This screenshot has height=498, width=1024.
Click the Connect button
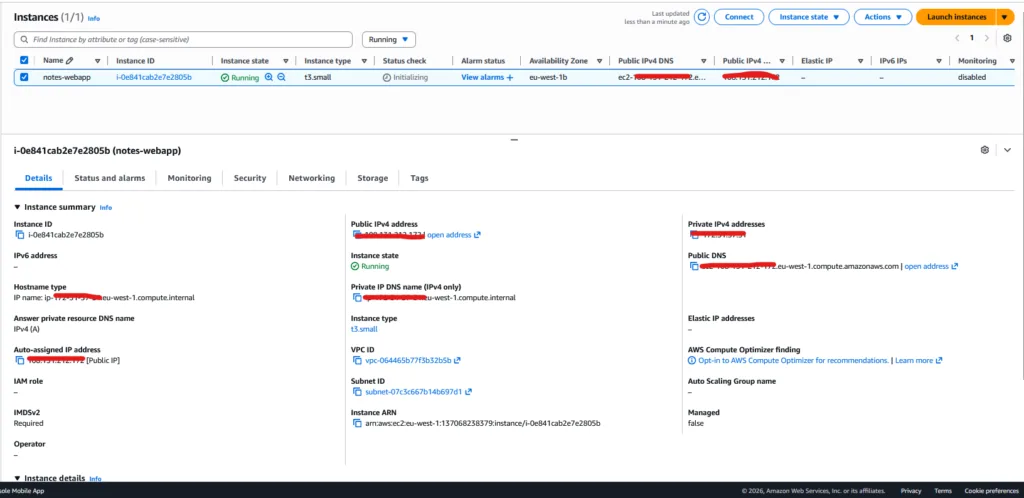738,17
